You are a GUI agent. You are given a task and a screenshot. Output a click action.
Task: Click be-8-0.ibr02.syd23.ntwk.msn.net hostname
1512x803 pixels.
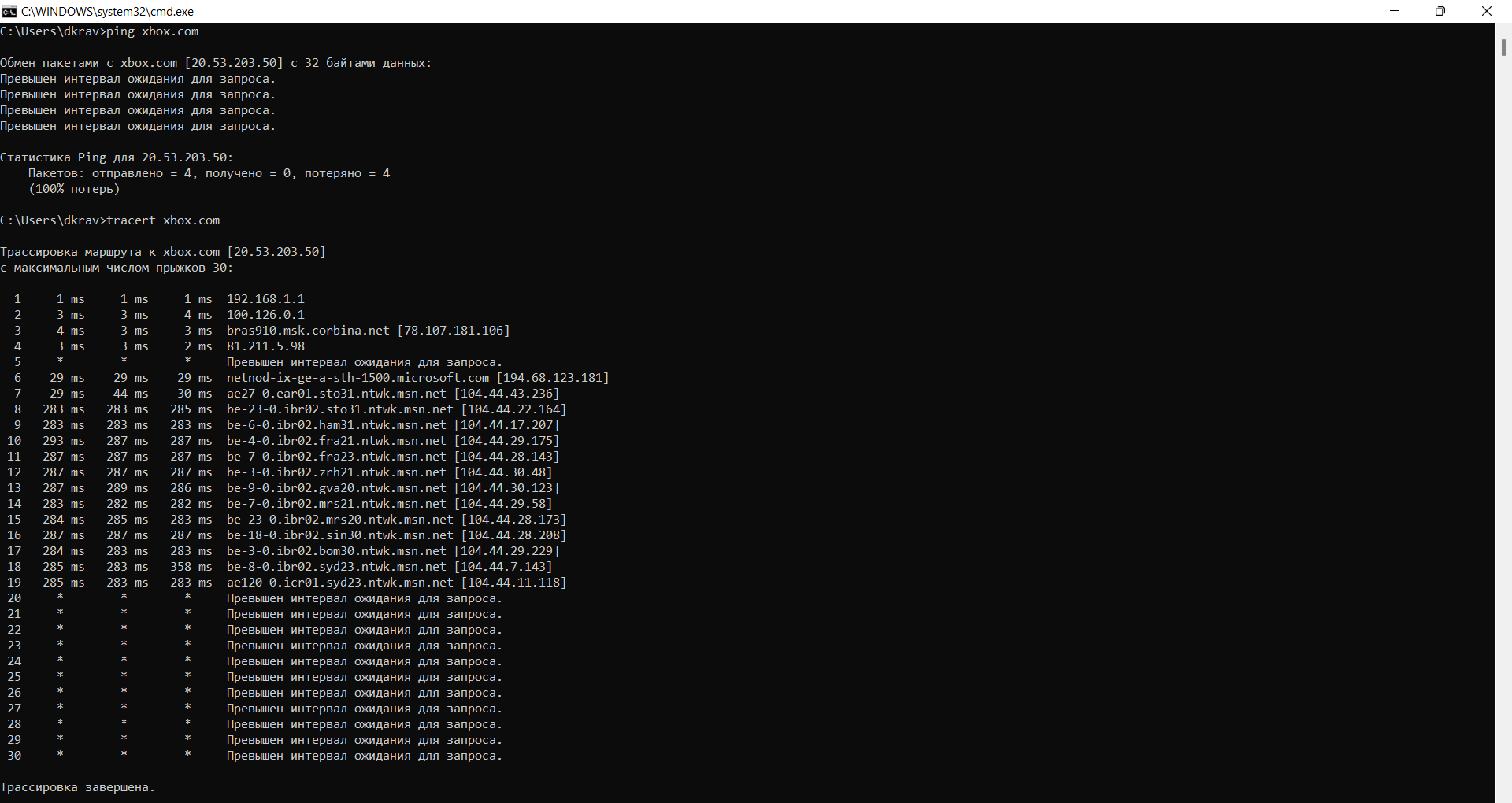point(336,567)
